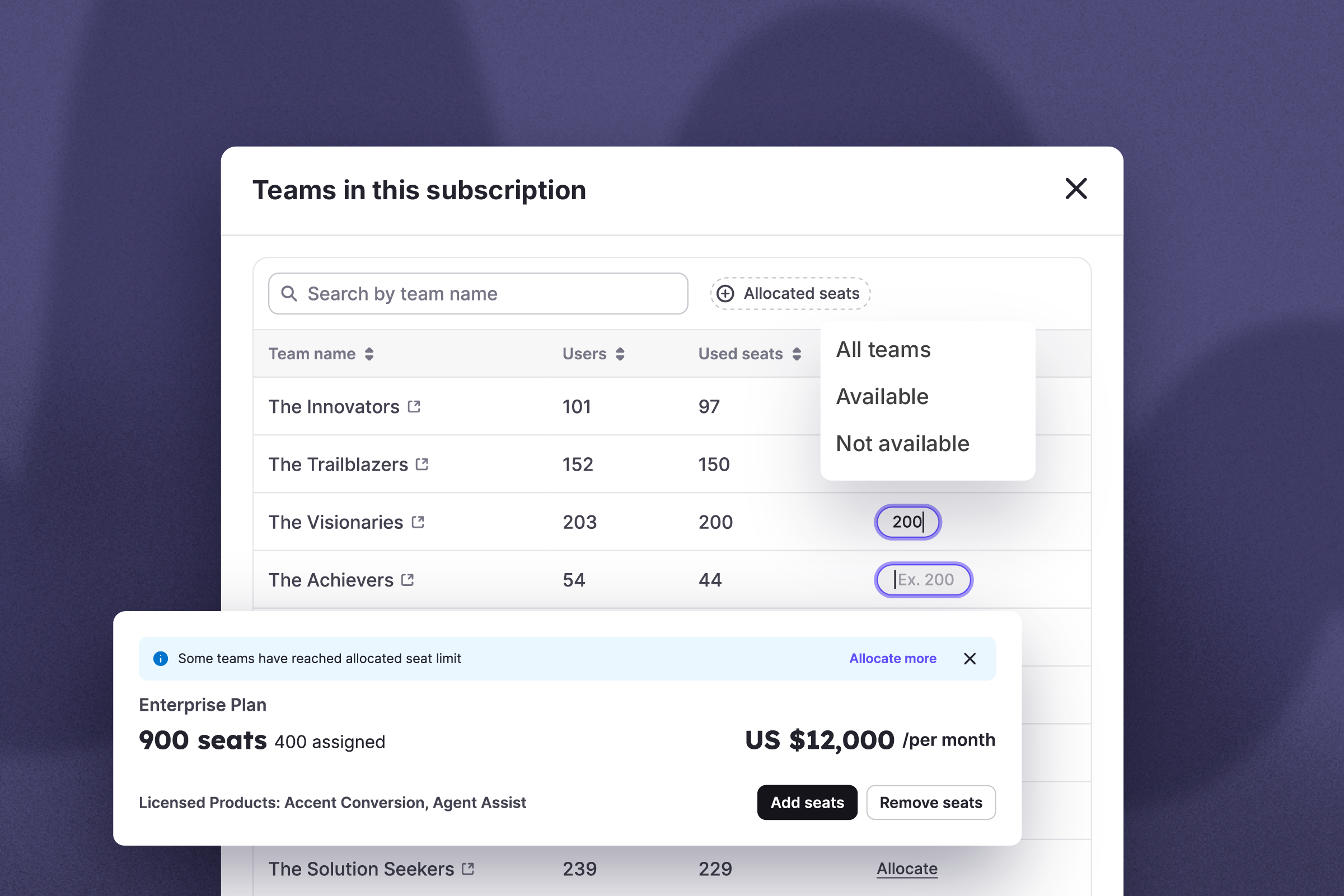Pick the Not available filter option
This screenshot has width=1344, height=896.
902,443
